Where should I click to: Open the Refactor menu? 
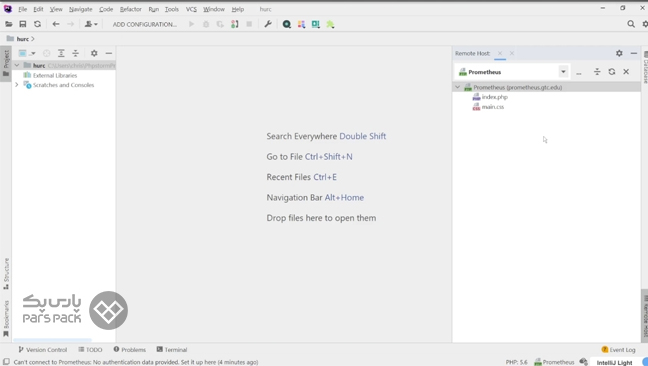pos(131,9)
